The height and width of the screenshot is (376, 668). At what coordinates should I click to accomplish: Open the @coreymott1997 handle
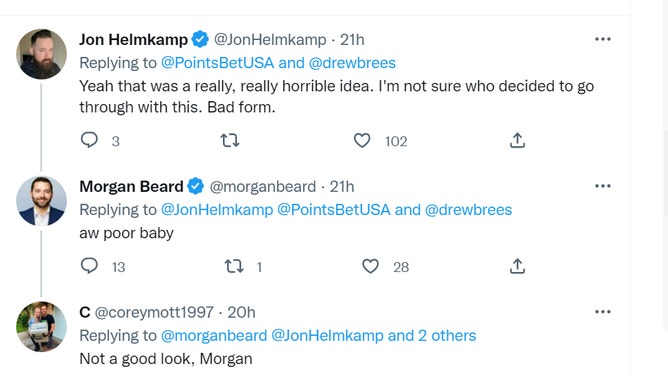154,313
